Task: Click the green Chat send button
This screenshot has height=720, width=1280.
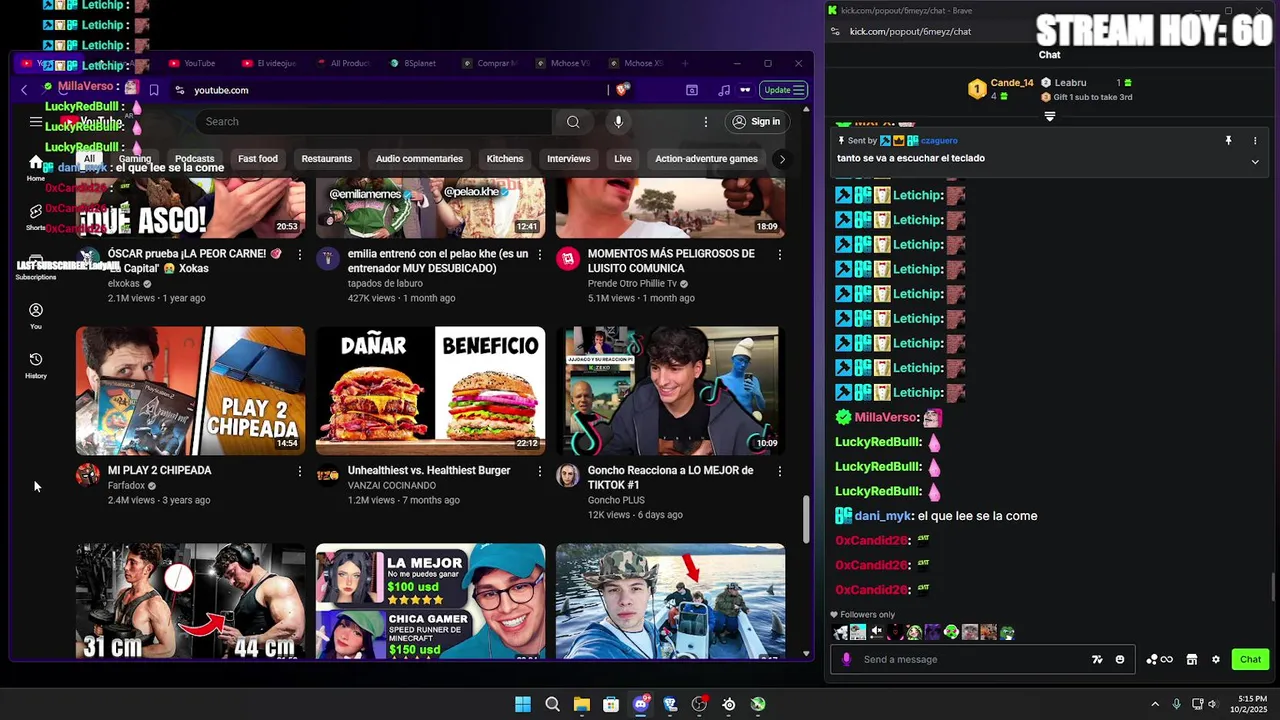Action: (1250, 660)
